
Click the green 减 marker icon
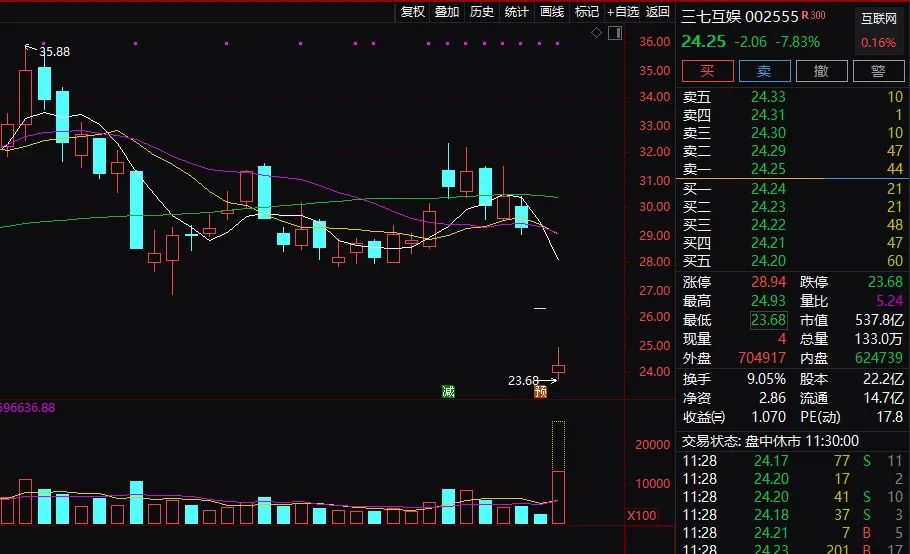click(x=449, y=391)
